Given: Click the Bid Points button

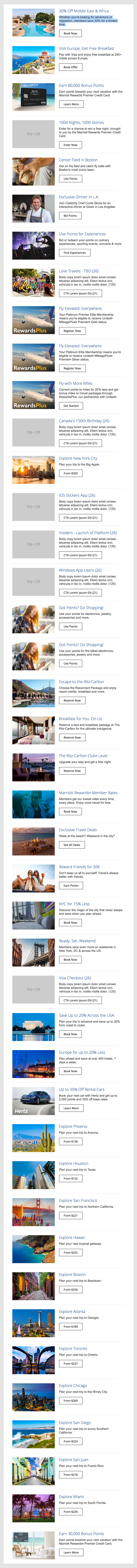Looking at the screenshot, I should (70, 215).
